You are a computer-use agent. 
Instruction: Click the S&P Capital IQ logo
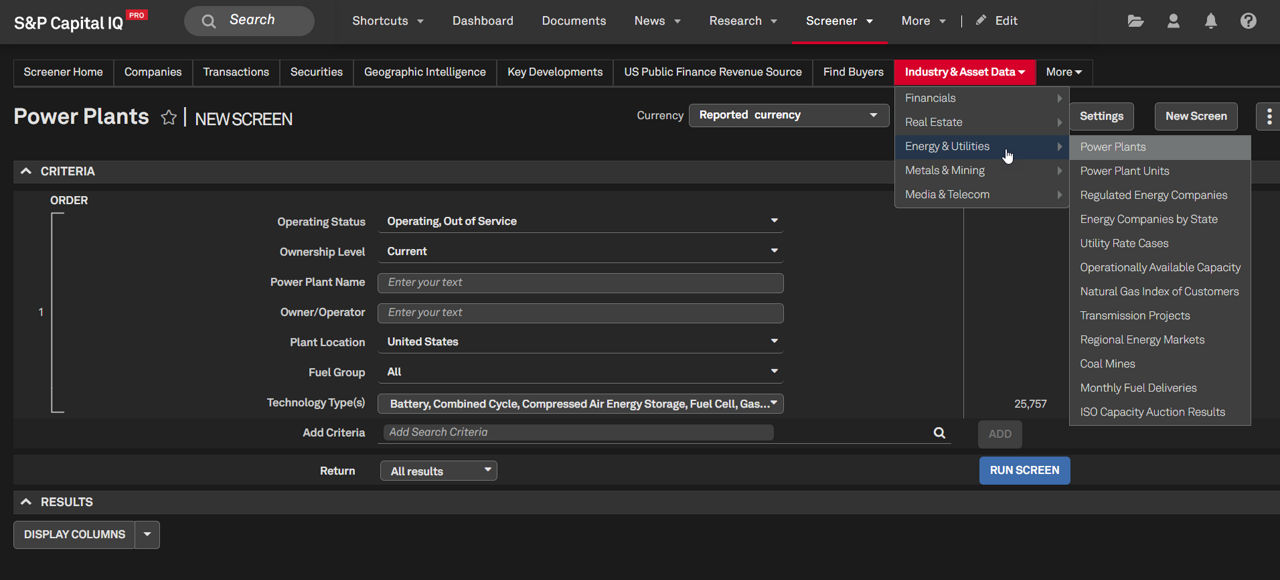tap(80, 21)
